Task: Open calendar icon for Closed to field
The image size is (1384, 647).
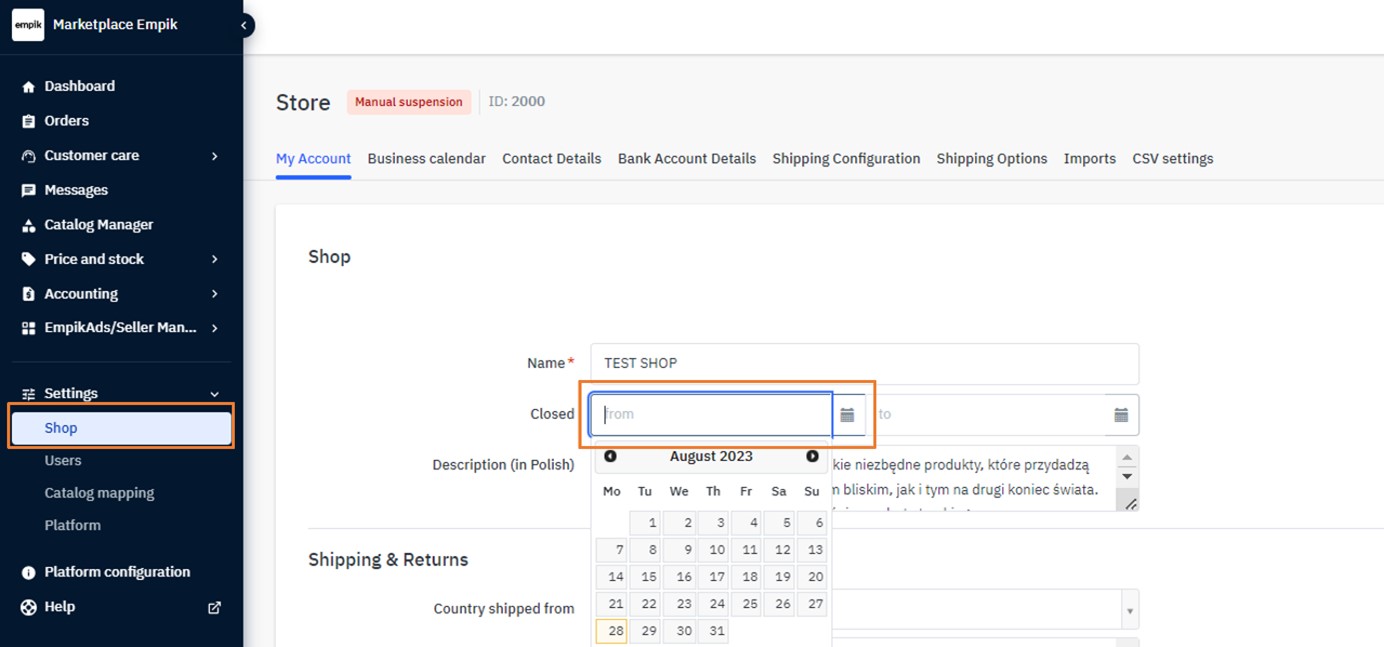Action: click(1121, 415)
